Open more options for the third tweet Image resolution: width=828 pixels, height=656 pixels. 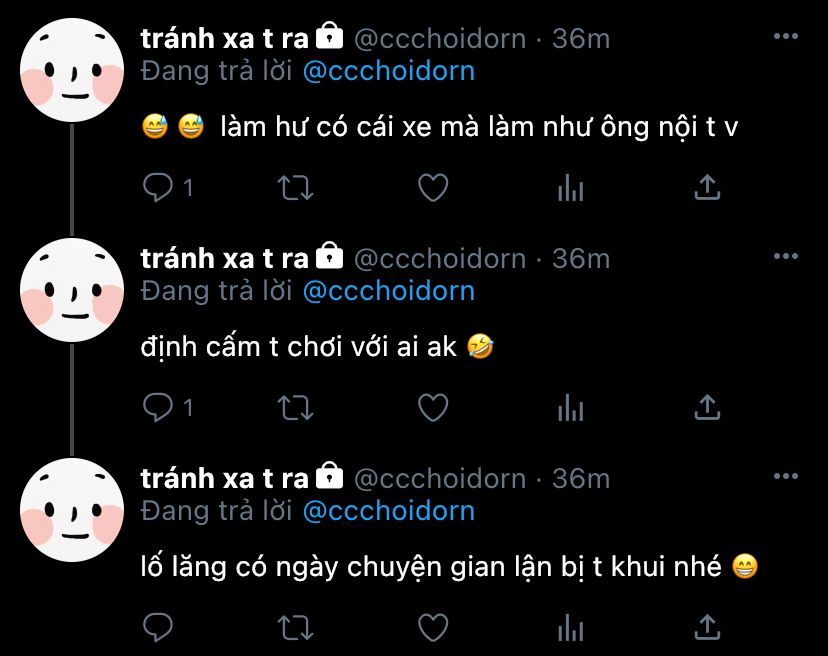[785, 476]
